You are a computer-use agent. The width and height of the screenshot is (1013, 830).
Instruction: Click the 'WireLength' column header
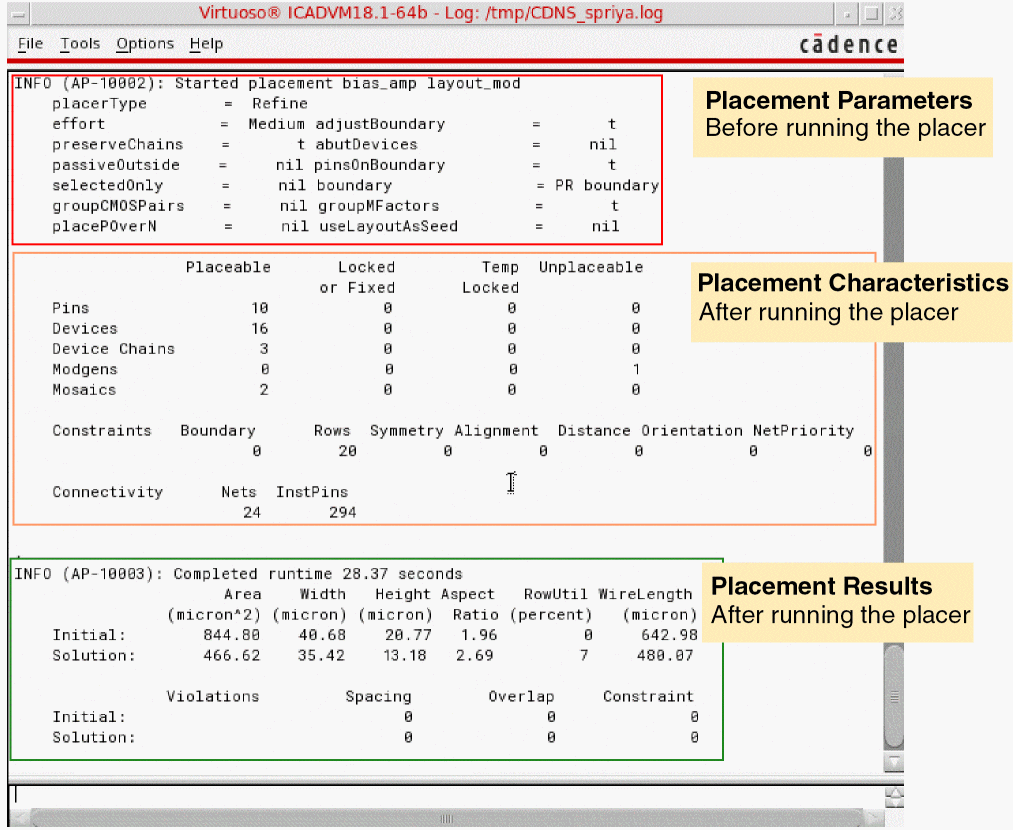point(645,594)
